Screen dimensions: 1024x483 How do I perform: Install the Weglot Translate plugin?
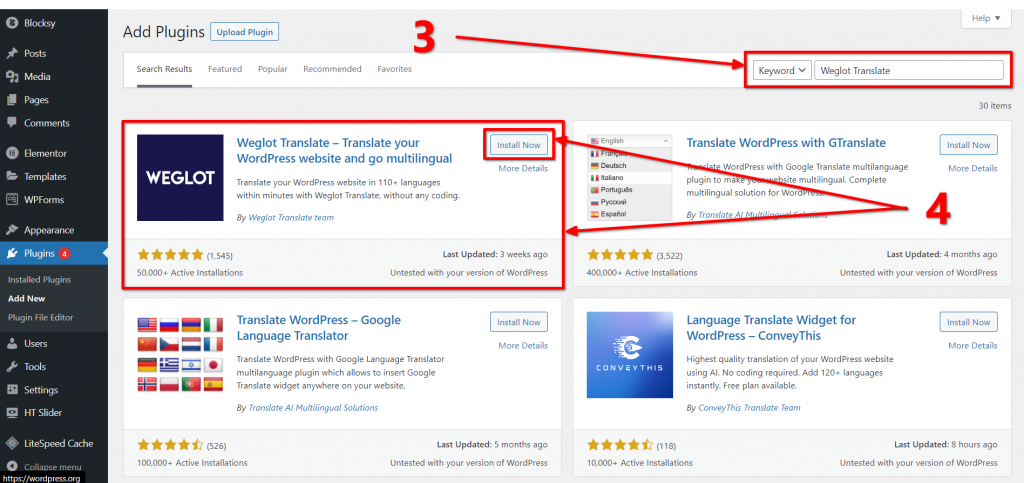(x=519, y=145)
